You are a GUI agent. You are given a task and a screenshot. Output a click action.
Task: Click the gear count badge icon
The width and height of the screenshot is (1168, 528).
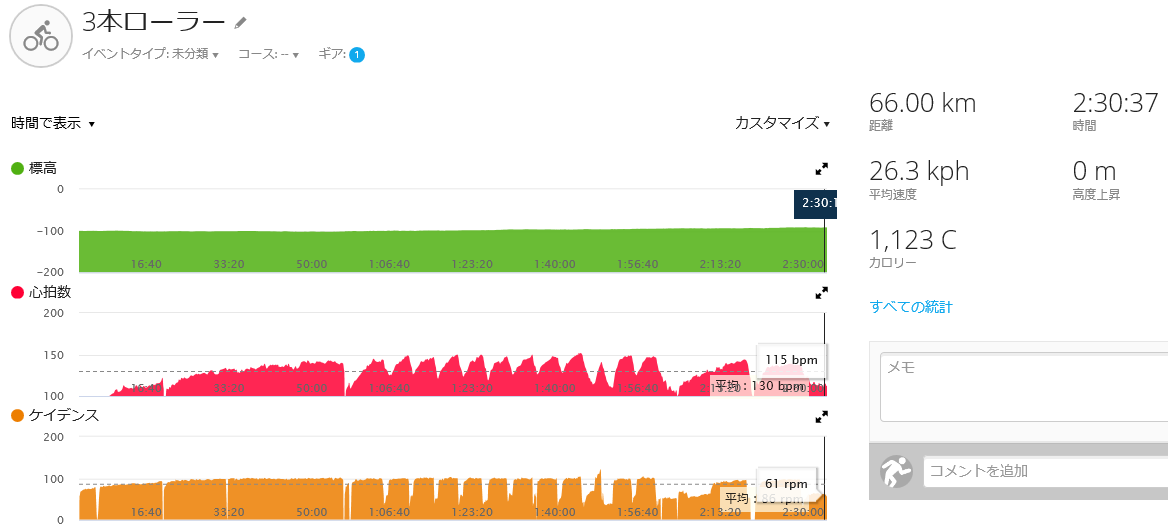(357, 55)
